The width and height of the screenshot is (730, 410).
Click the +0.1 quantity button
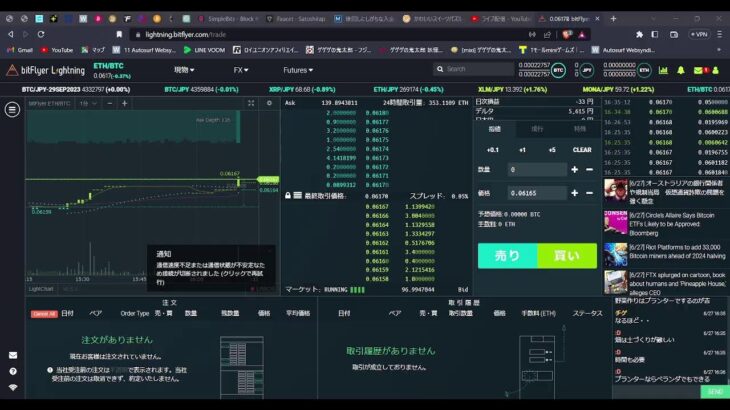coord(493,150)
